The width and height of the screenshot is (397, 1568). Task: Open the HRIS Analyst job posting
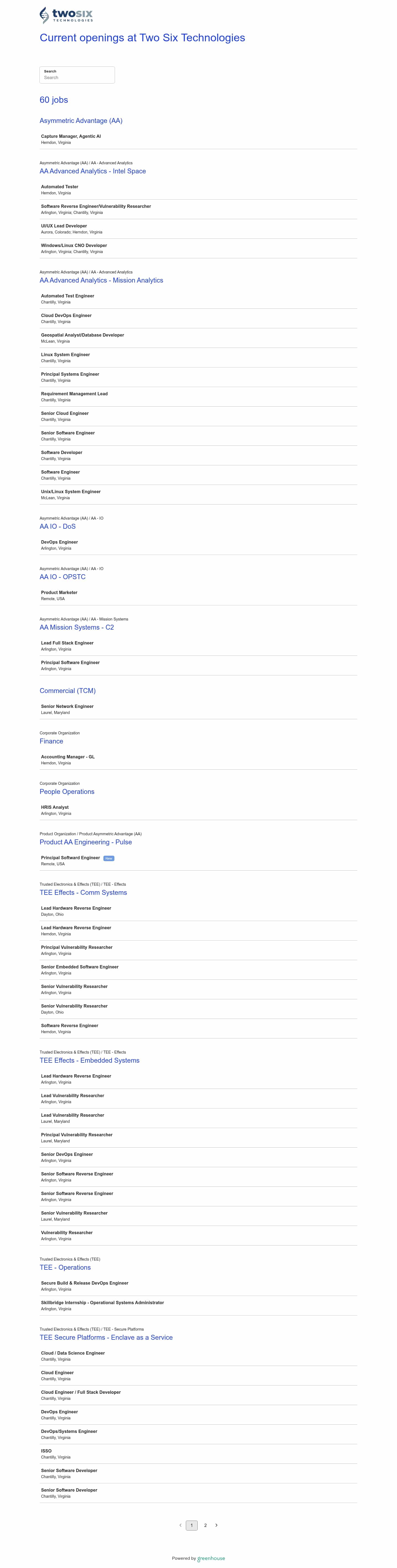coord(55,807)
